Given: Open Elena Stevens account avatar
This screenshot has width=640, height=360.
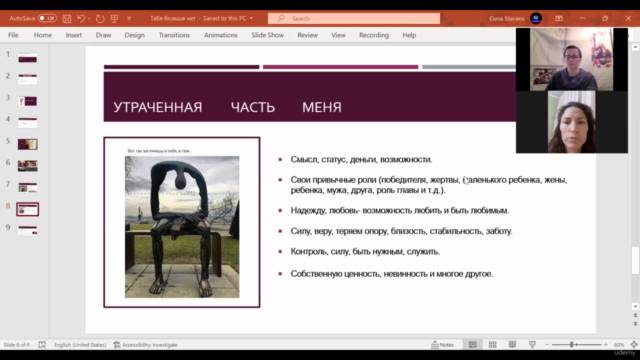Looking at the screenshot, I should point(536,18).
